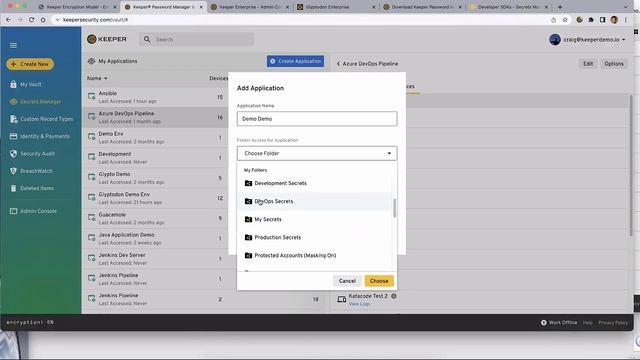Choose the DevOps Secrets folder
640x360 pixels.
tap(315, 201)
